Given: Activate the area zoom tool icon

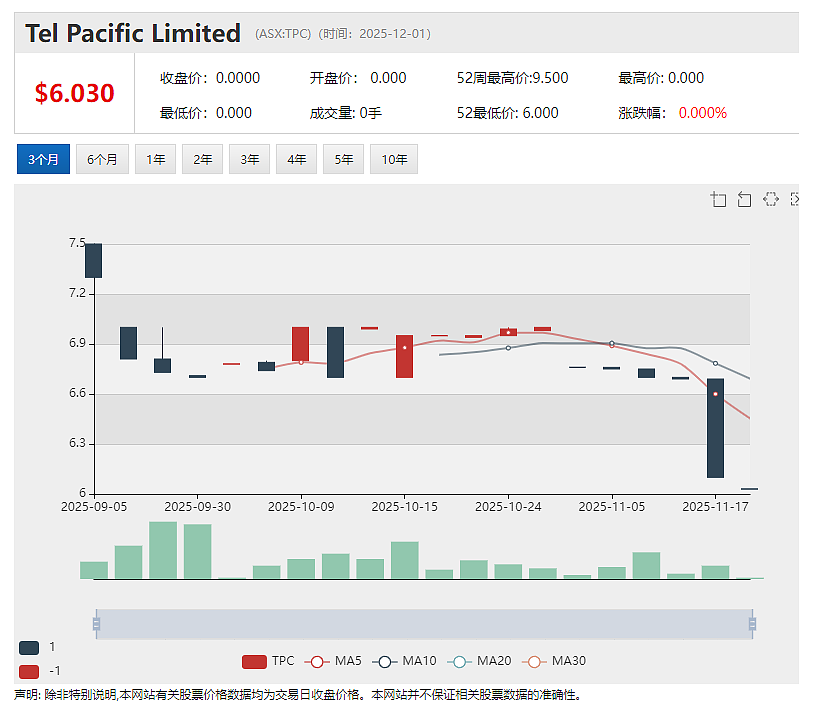Looking at the screenshot, I should coord(718,199).
